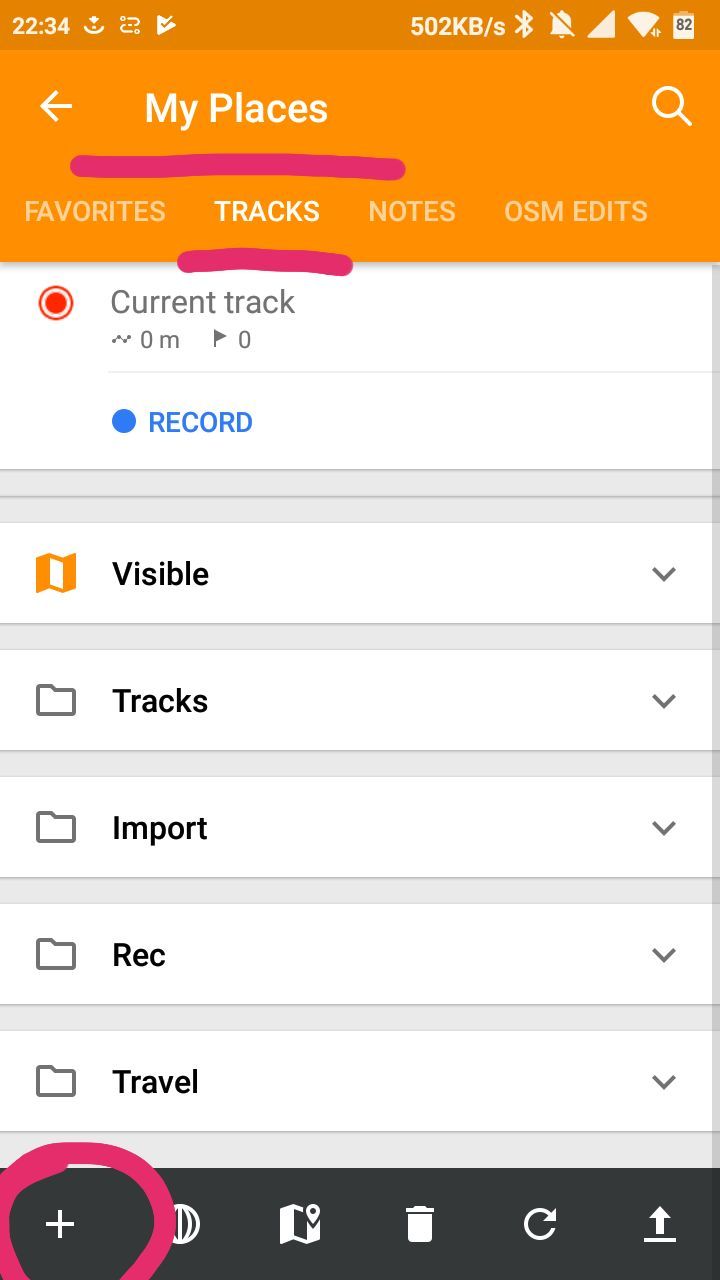Tap the refresh icon in the bottom toolbar
Image resolution: width=720 pixels, height=1280 pixels.
point(540,1224)
